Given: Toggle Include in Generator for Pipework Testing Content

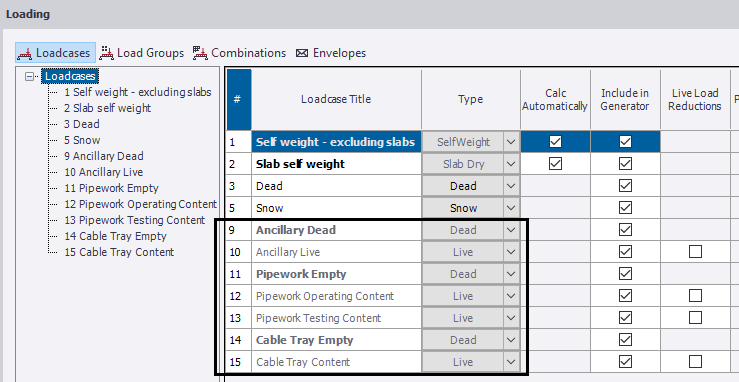Looking at the screenshot, I should point(625,317).
